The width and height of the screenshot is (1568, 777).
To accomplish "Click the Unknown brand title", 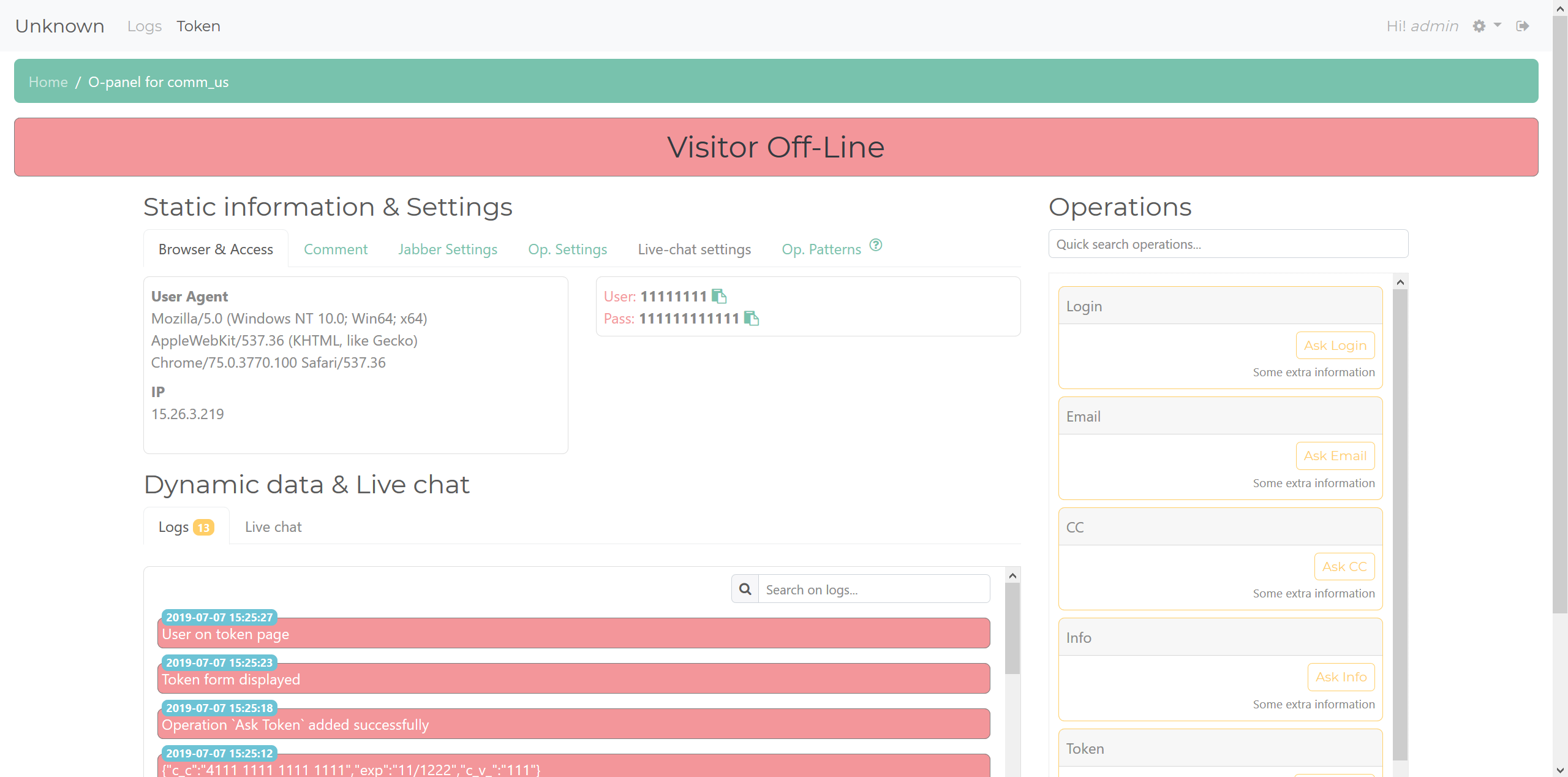I will point(60,26).
